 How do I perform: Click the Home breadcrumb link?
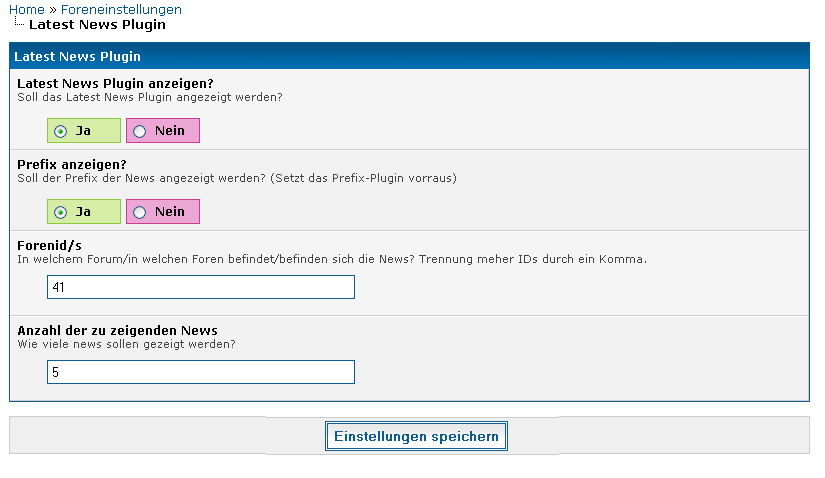point(26,9)
